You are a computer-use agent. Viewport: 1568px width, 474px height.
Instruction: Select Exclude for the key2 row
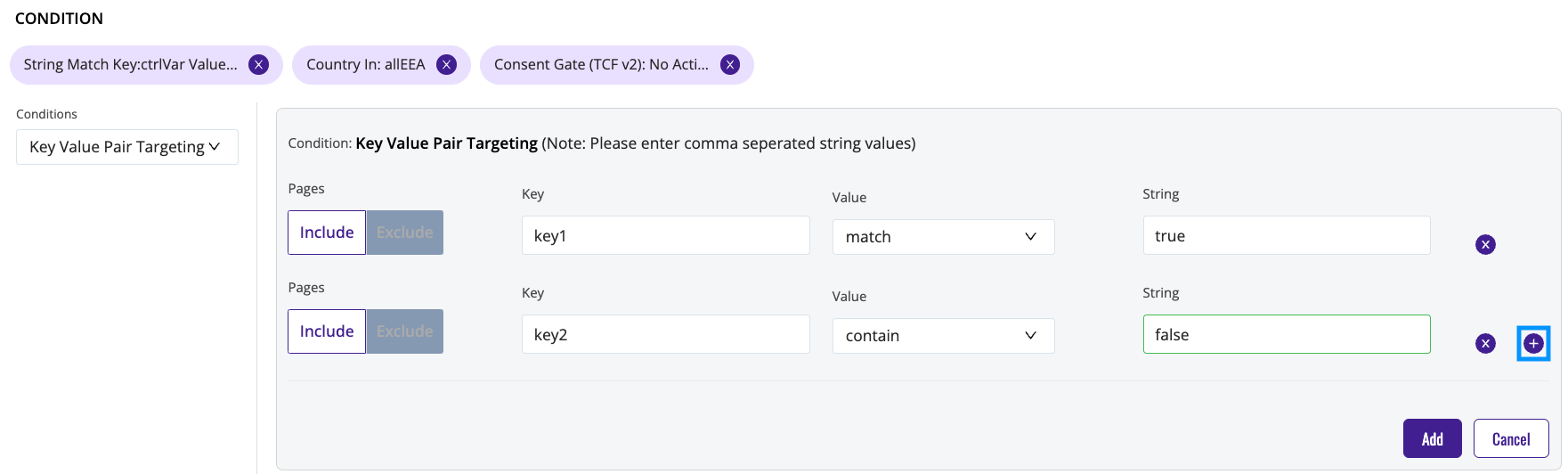tap(404, 331)
